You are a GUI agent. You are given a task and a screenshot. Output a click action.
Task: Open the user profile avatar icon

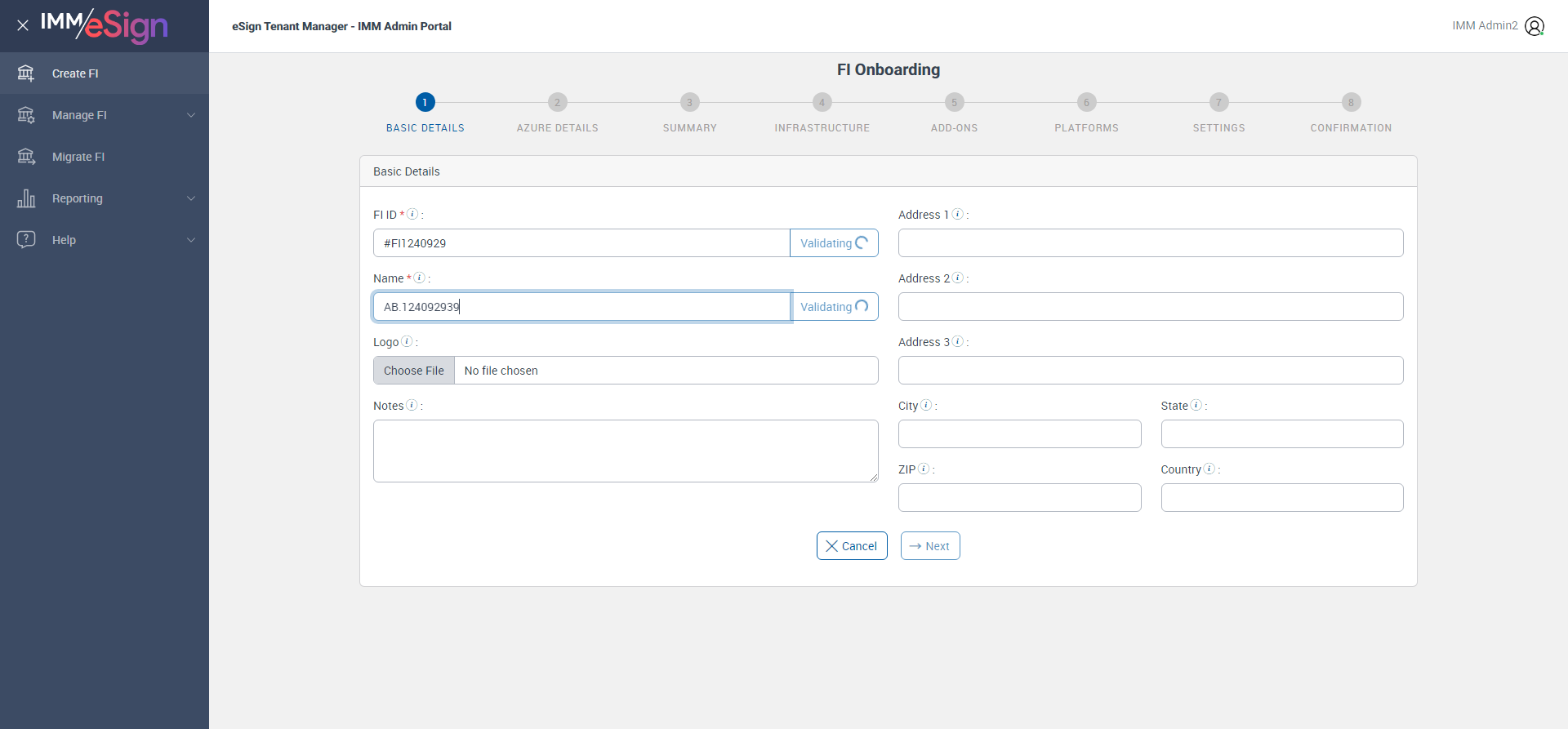click(x=1535, y=26)
